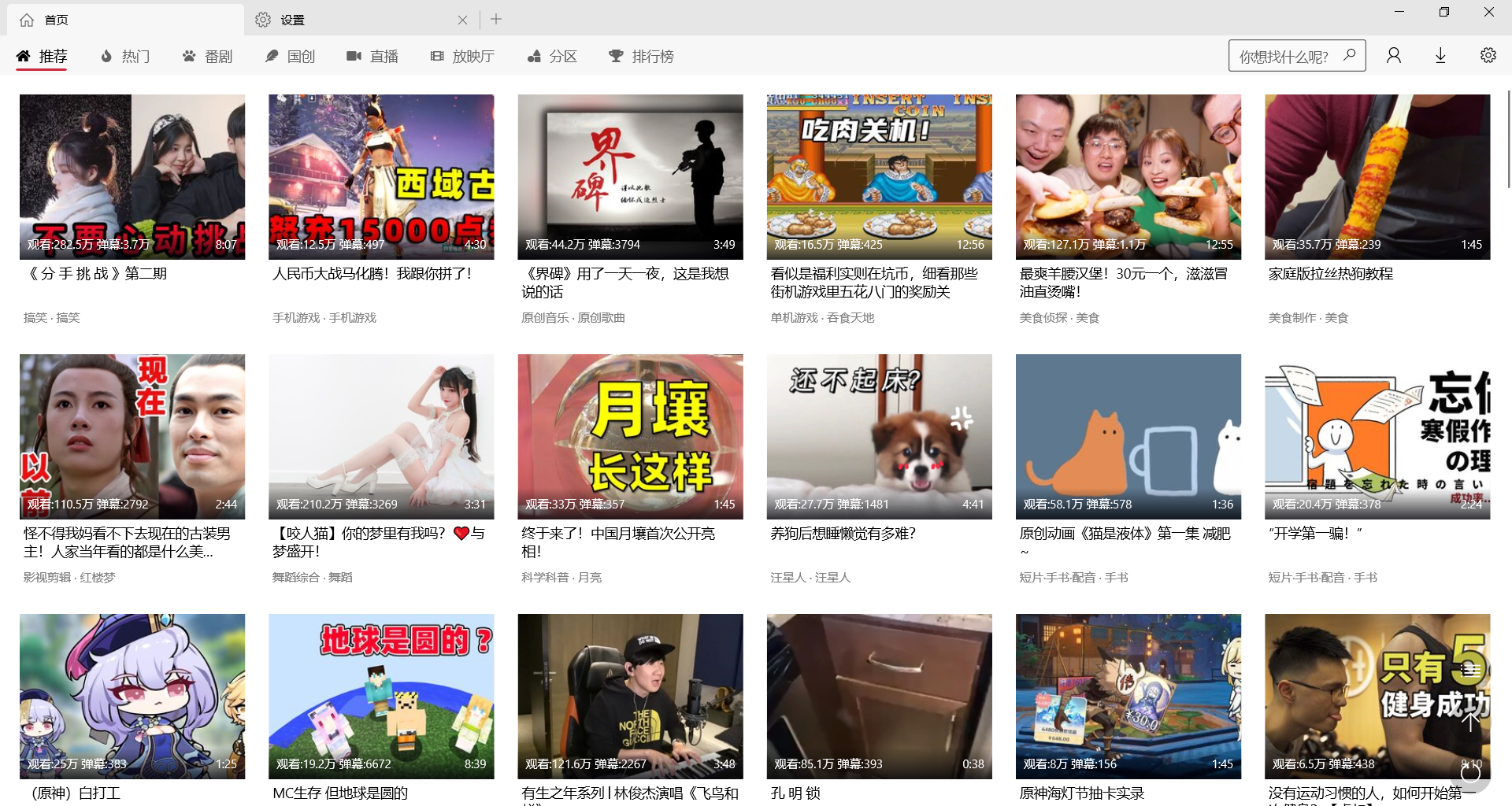Open video titled 养狗后想睡懒觉有多难?
Image resolution: width=1512 pixels, height=806 pixels.
[x=843, y=534]
